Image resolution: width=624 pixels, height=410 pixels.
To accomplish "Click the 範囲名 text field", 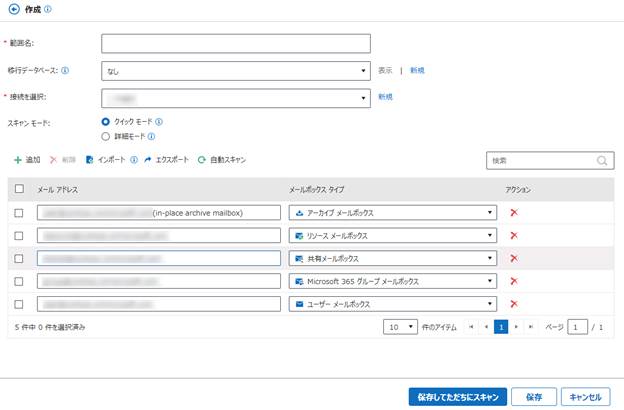I will 236,43.
